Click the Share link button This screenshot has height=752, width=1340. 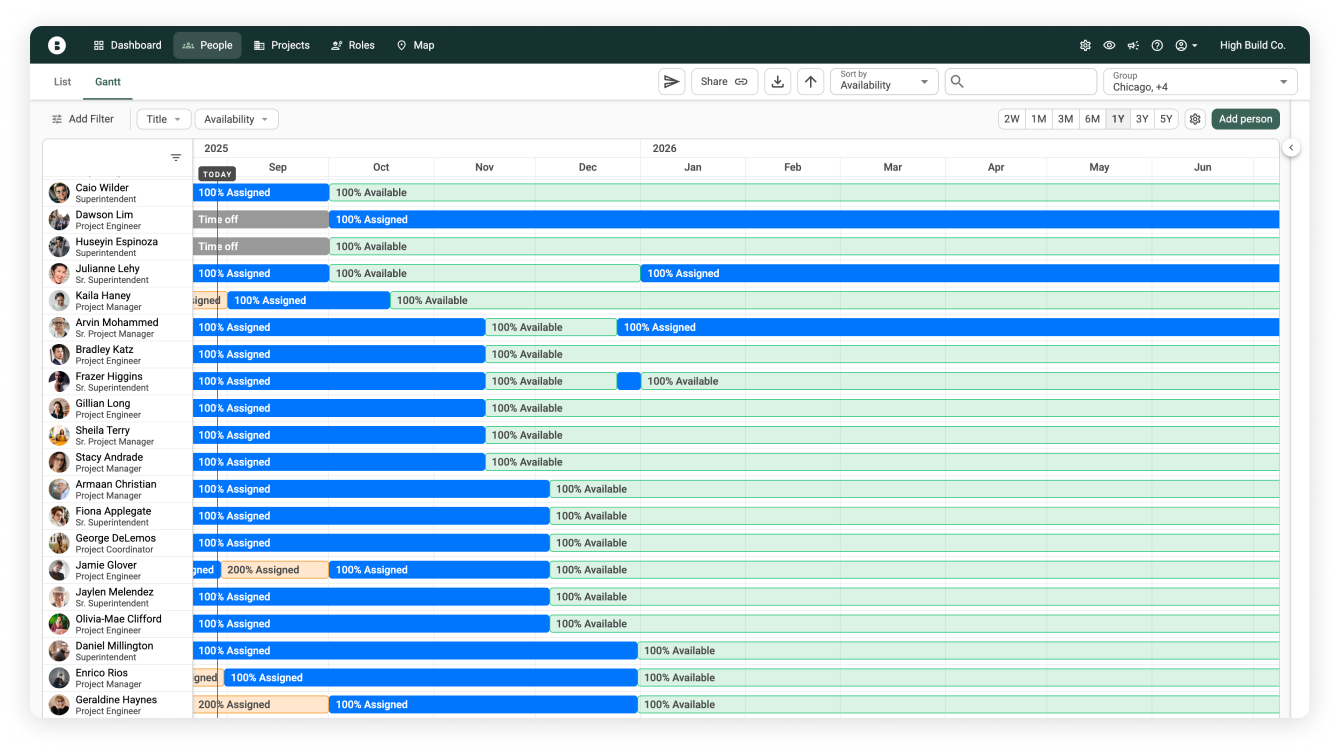(x=724, y=82)
